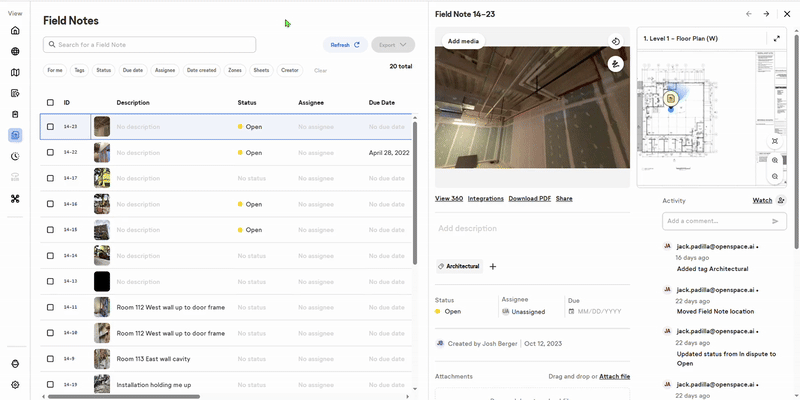Open the Sheets filter

point(262,70)
